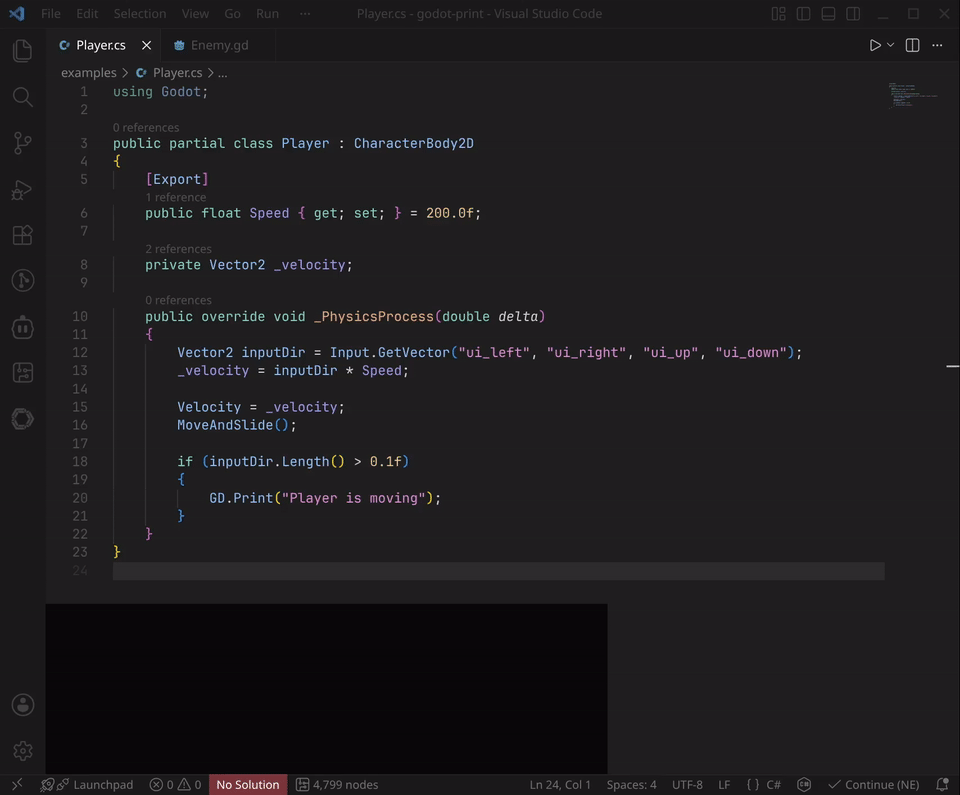Open the Customize Layout icon

point(779,13)
